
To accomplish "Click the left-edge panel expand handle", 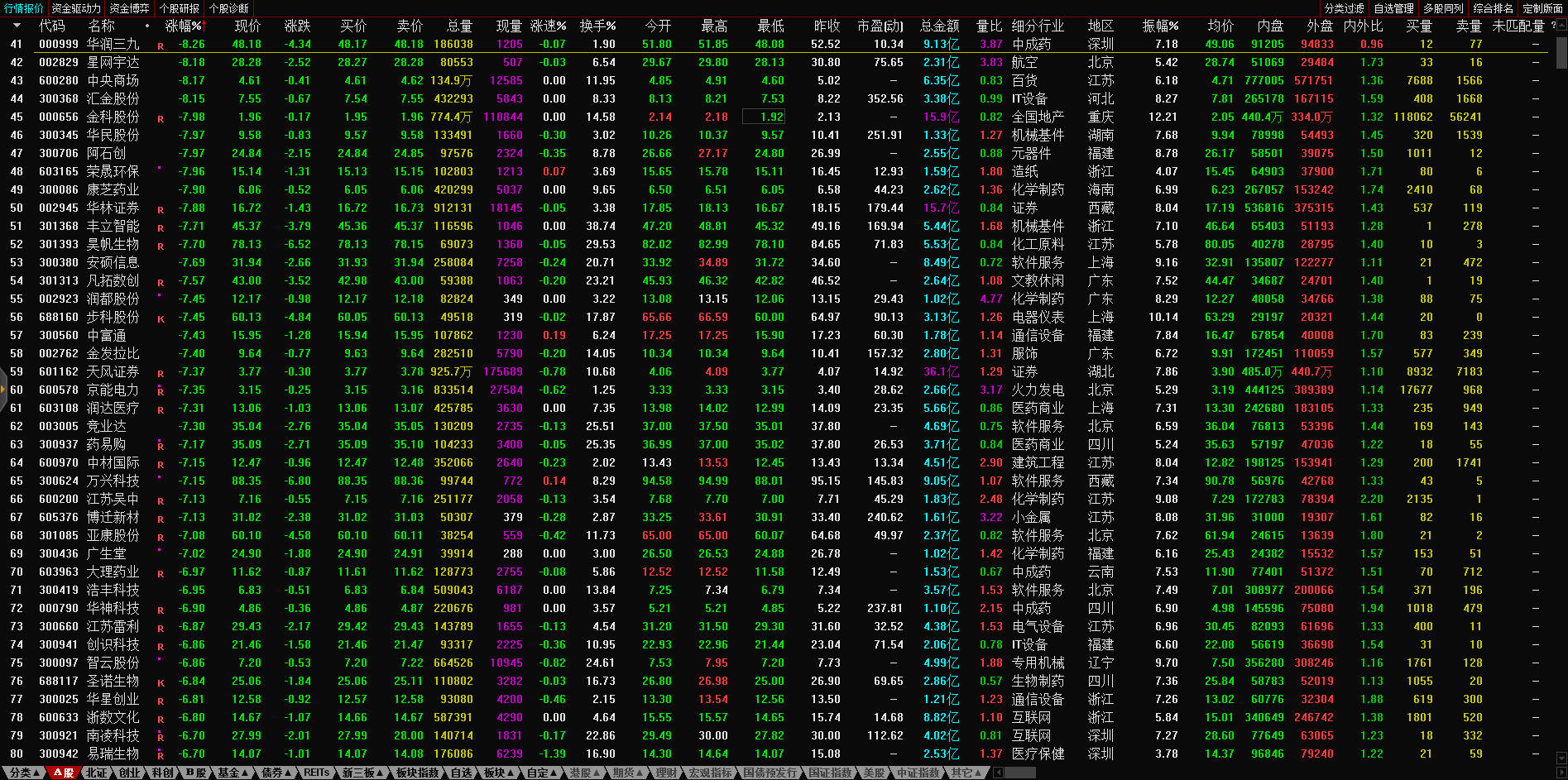I will click(3, 390).
